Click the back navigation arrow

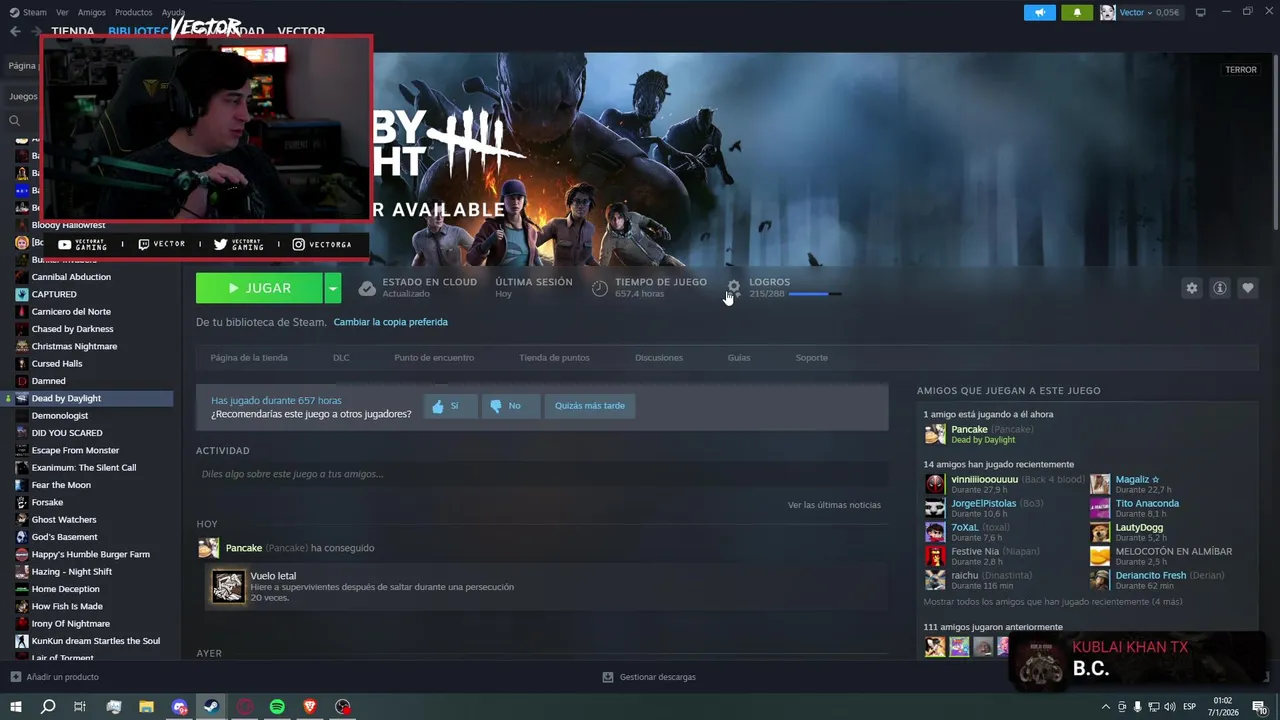[x=15, y=31]
